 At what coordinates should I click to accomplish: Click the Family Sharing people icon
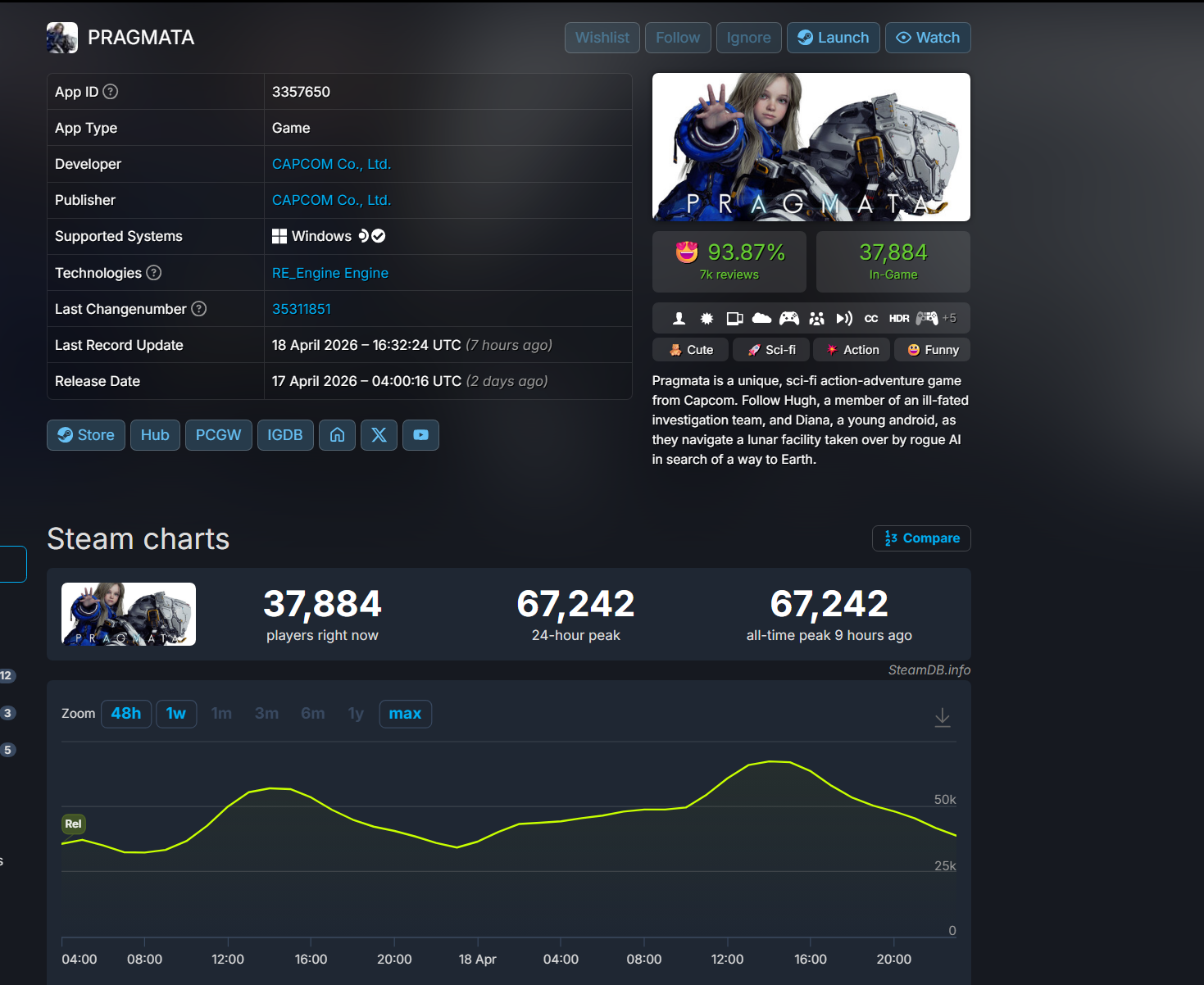point(816,318)
